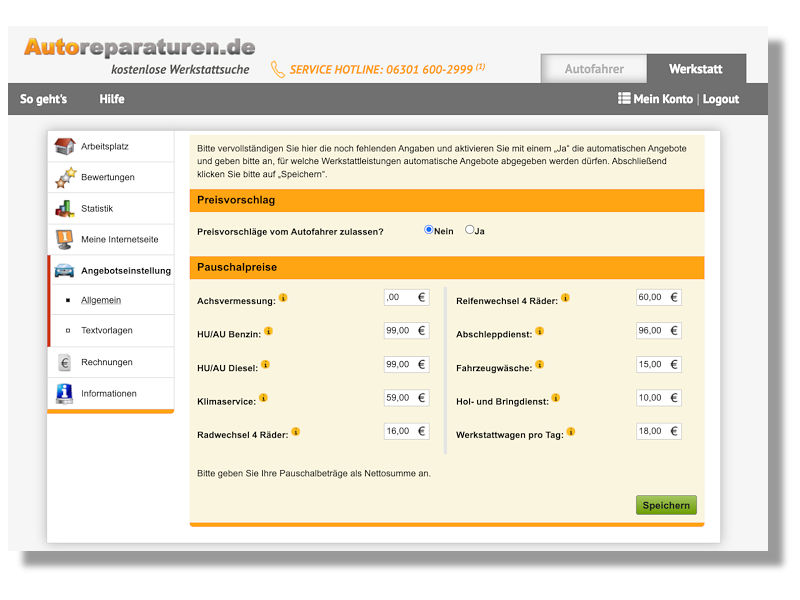This screenshot has height=600, width=800.
Task: Click the 'kostenlose Werkstattsuche' tagline
Action: click(x=180, y=69)
